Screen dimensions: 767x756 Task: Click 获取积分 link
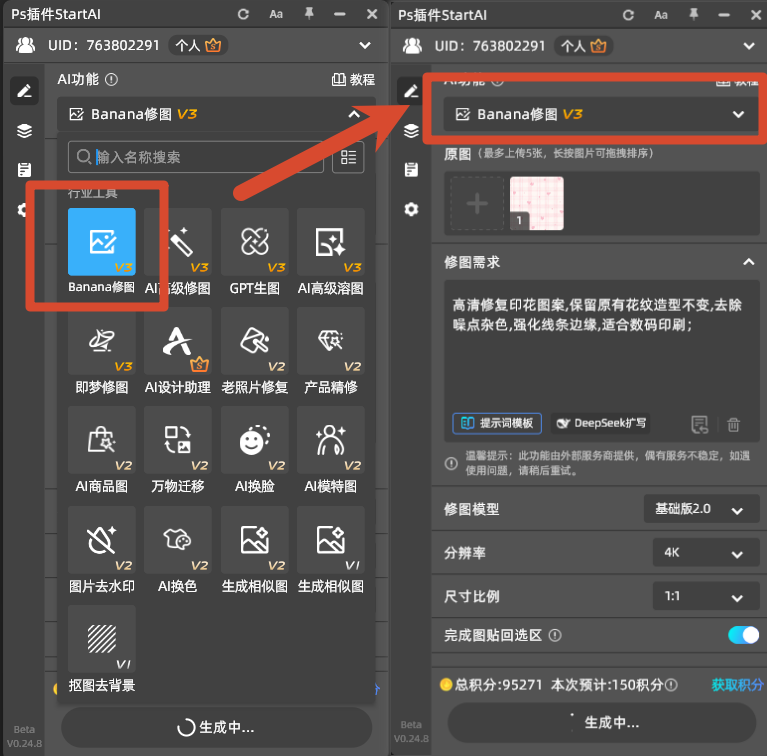[737, 685]
